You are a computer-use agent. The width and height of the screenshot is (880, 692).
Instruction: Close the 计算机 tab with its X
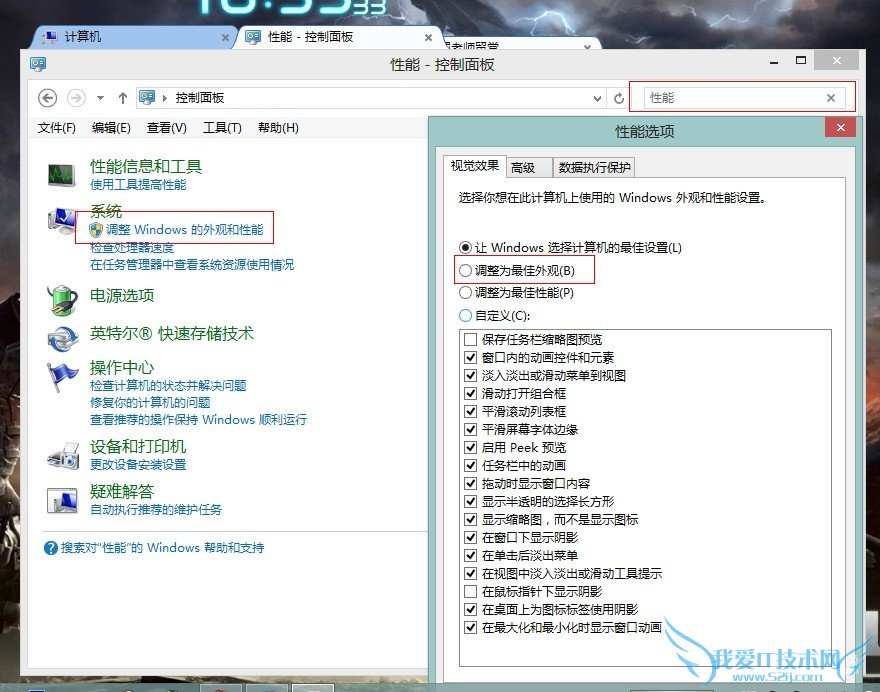coord(225,38)
